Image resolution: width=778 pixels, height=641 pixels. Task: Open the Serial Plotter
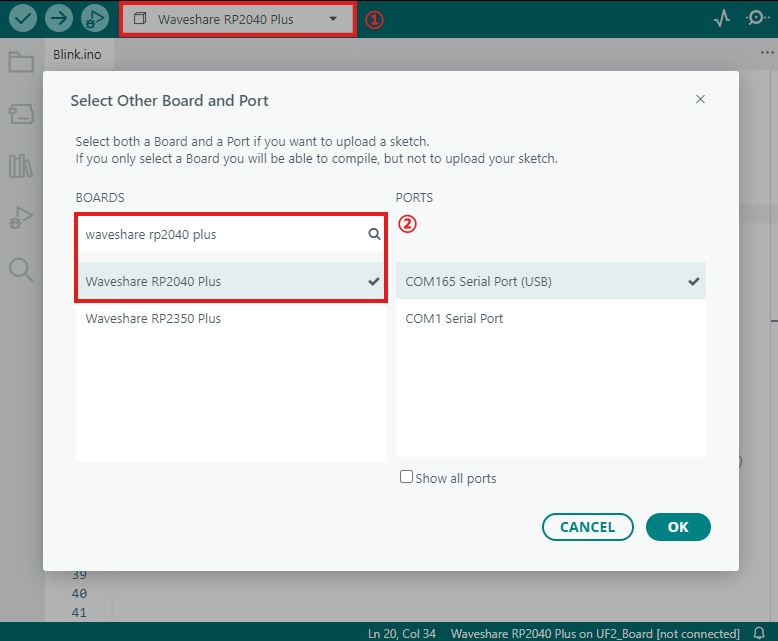tap(722, 19)
